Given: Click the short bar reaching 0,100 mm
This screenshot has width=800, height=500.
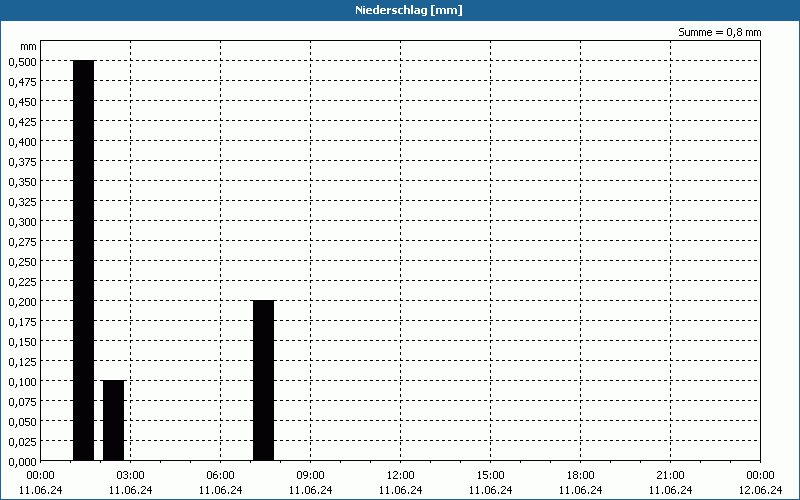Looking at the screenshot, I should click(x=113, y=421).
